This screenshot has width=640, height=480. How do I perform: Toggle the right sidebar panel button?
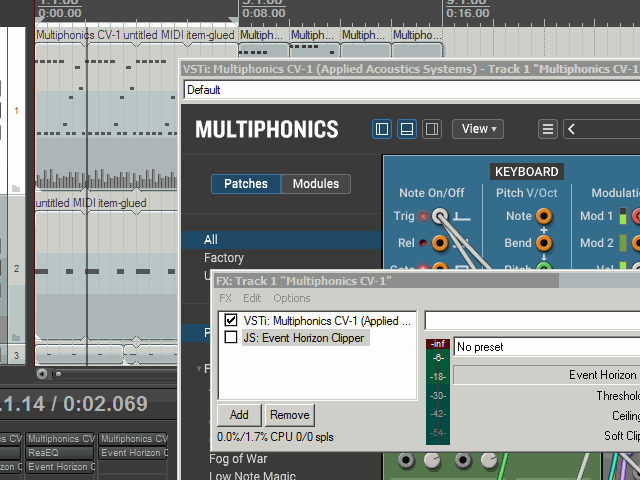point(431,129)
